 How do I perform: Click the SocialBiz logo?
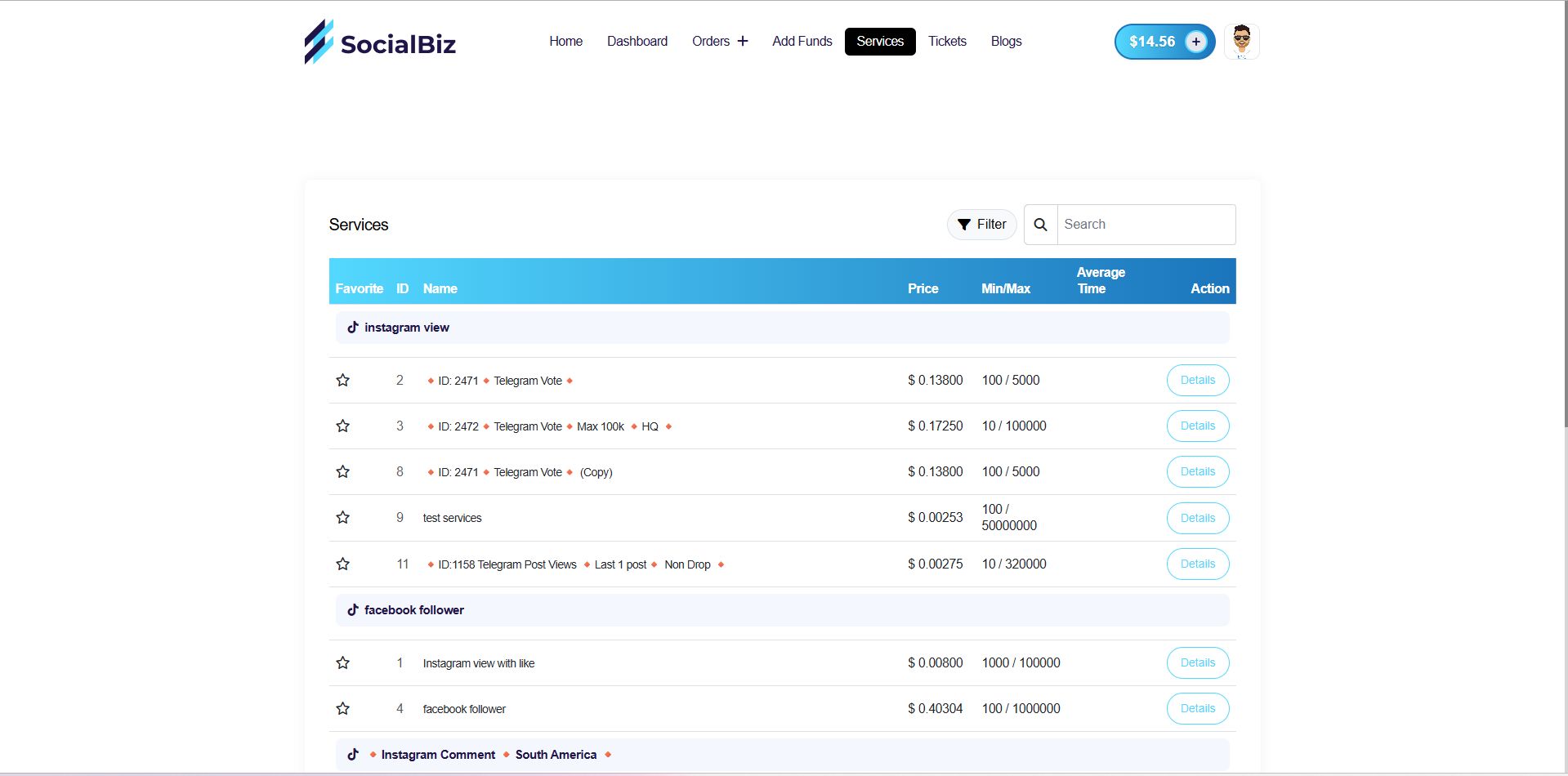click(380, 42)
